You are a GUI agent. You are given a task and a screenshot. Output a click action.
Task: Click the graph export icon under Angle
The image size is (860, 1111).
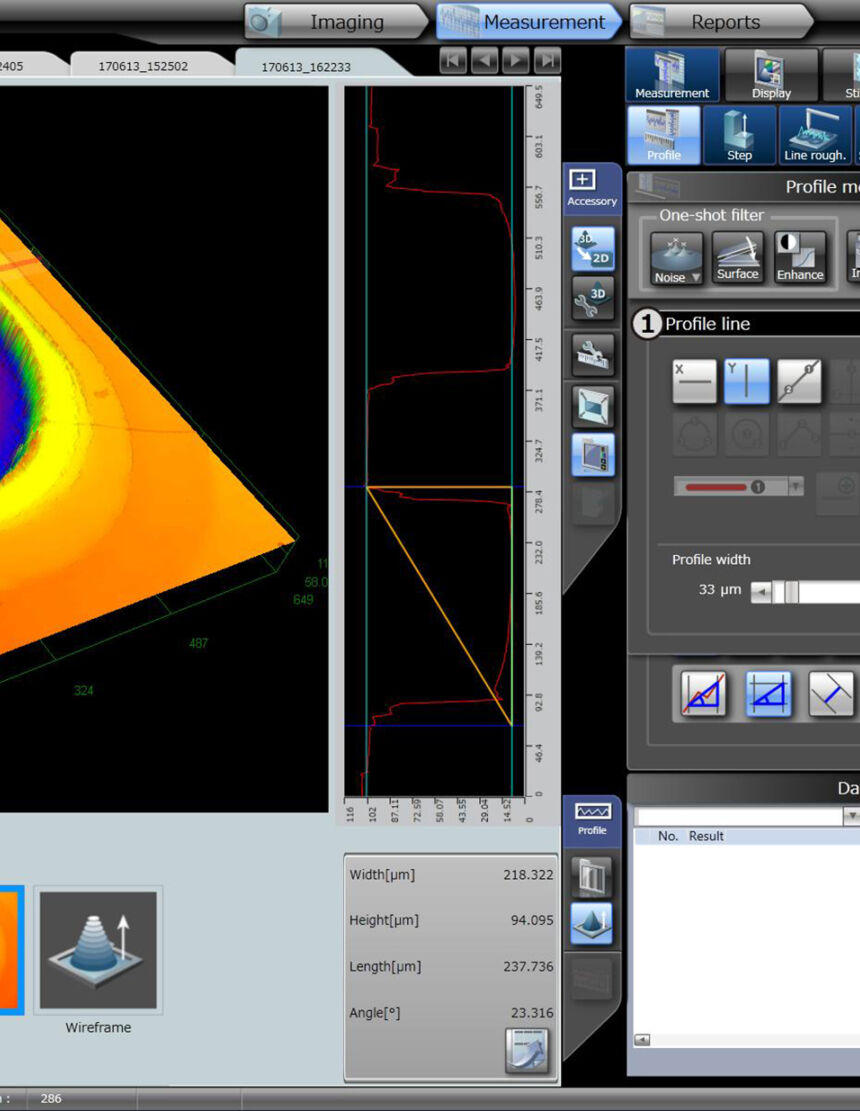pos(527,1051)
